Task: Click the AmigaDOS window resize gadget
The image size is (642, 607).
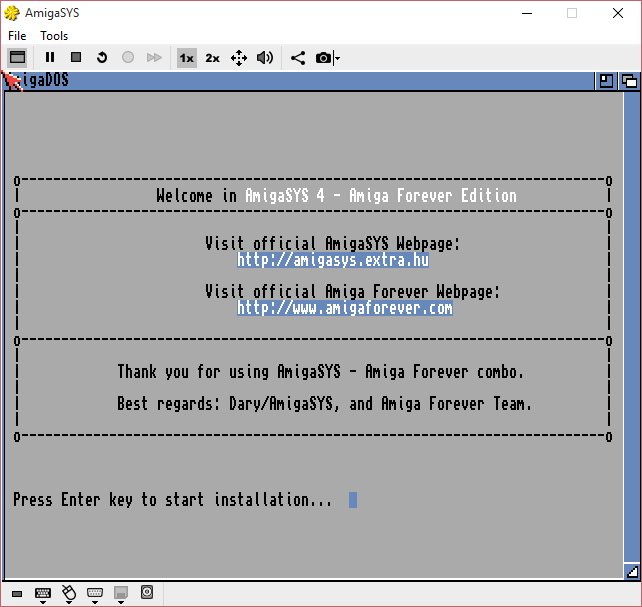Action: (x=632, y=571)
